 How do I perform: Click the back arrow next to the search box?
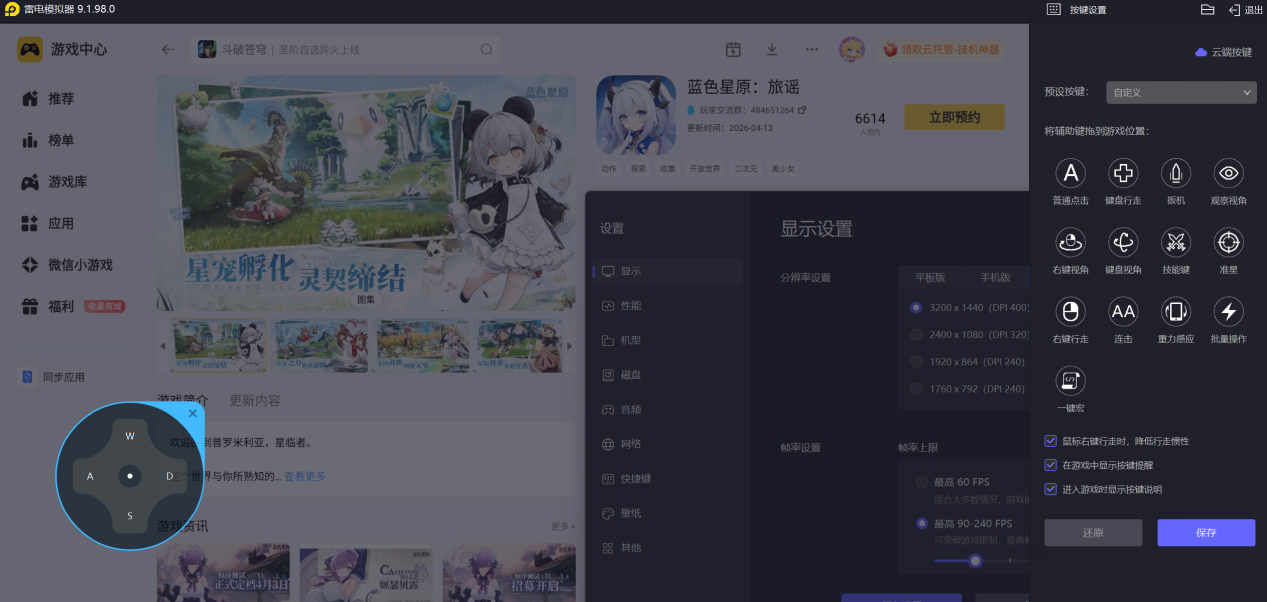coord(168,49)
